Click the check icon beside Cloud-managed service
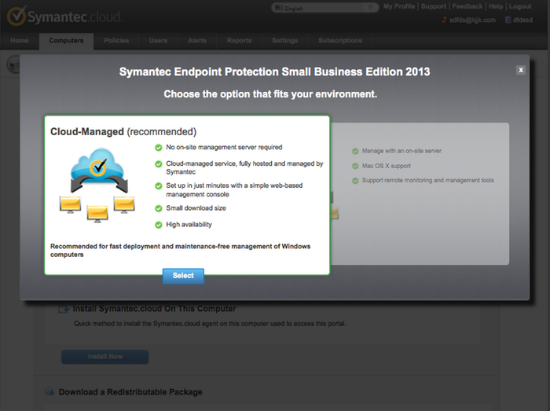This screenshot has width=550, height=411. tap(159, 164)
